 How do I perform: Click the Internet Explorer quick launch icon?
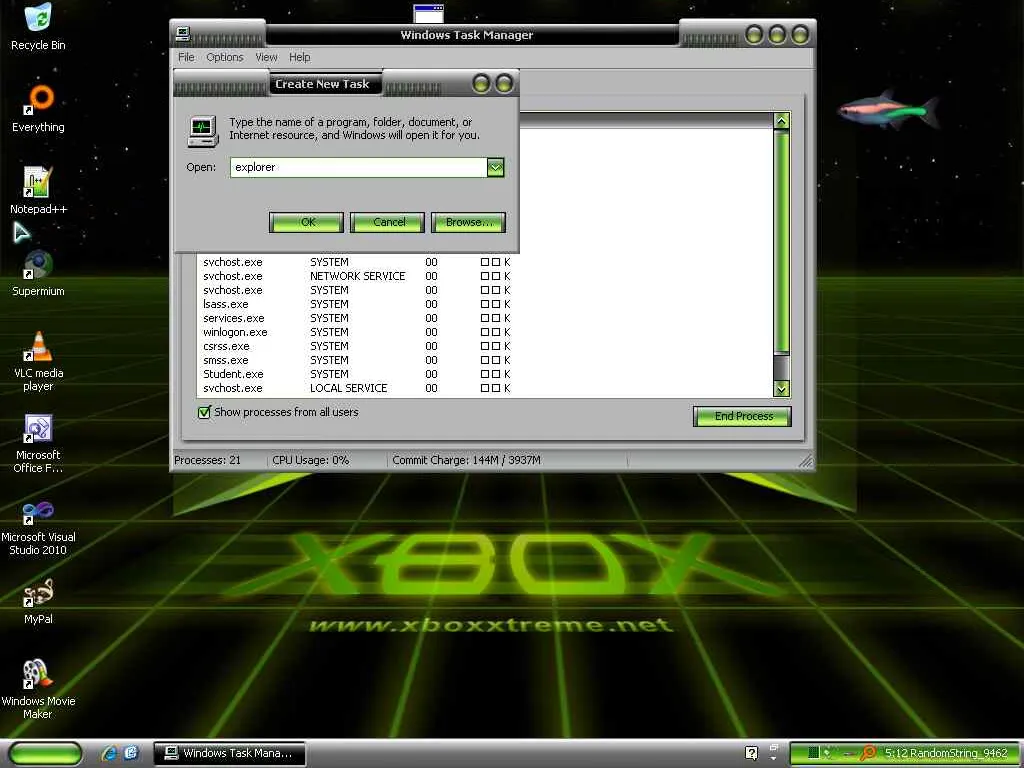coord(109,753)
